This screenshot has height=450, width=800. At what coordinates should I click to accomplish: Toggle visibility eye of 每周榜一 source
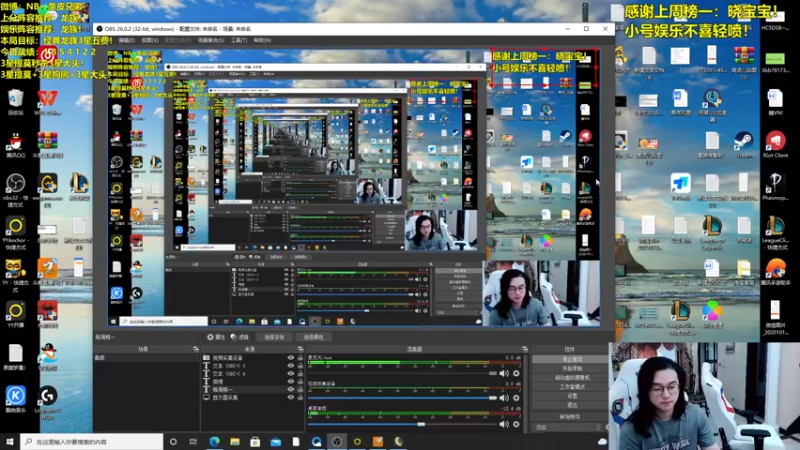click(x=291, y=389)
